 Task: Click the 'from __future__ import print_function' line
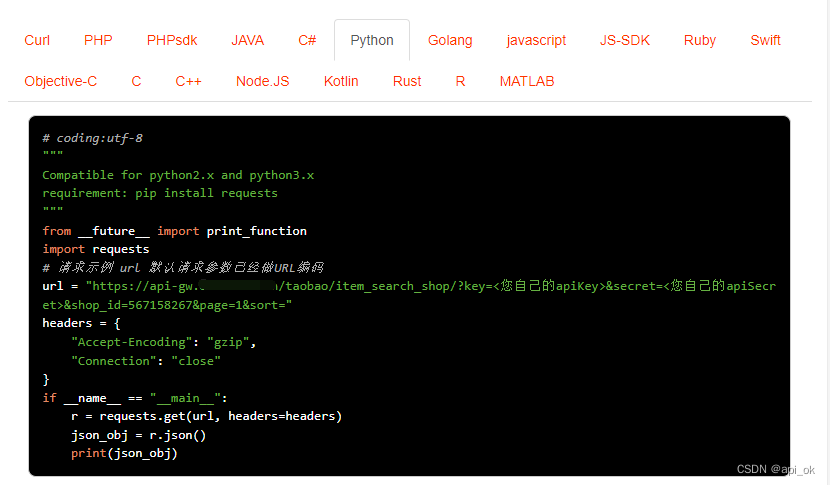pos(175,231)
